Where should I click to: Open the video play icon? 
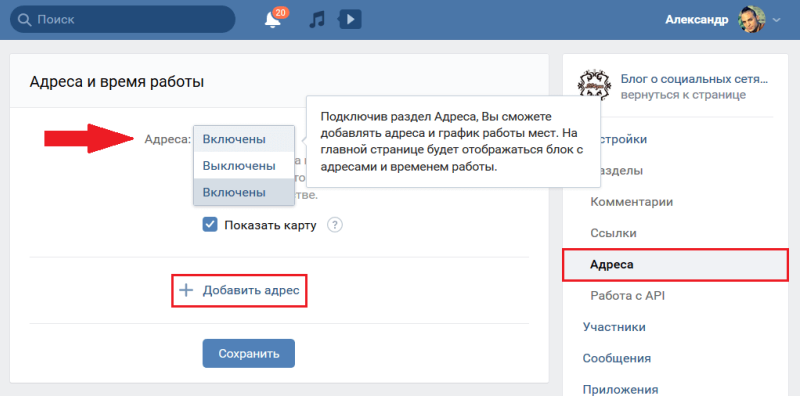(350, 20)
